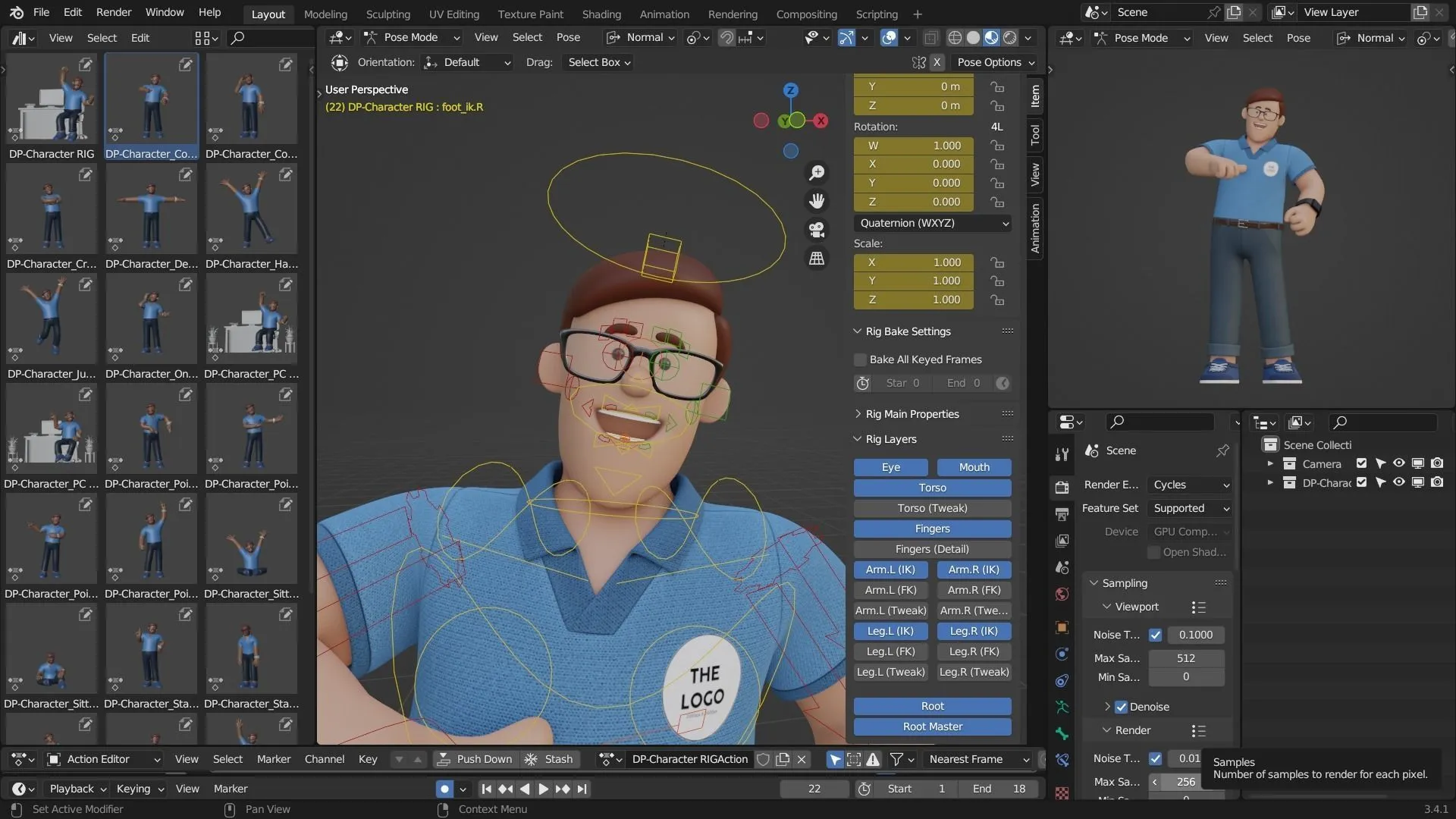Select Wireframe viewport shading
Viewport: 1456px width, 819px height.
click(x=956, y=37)
